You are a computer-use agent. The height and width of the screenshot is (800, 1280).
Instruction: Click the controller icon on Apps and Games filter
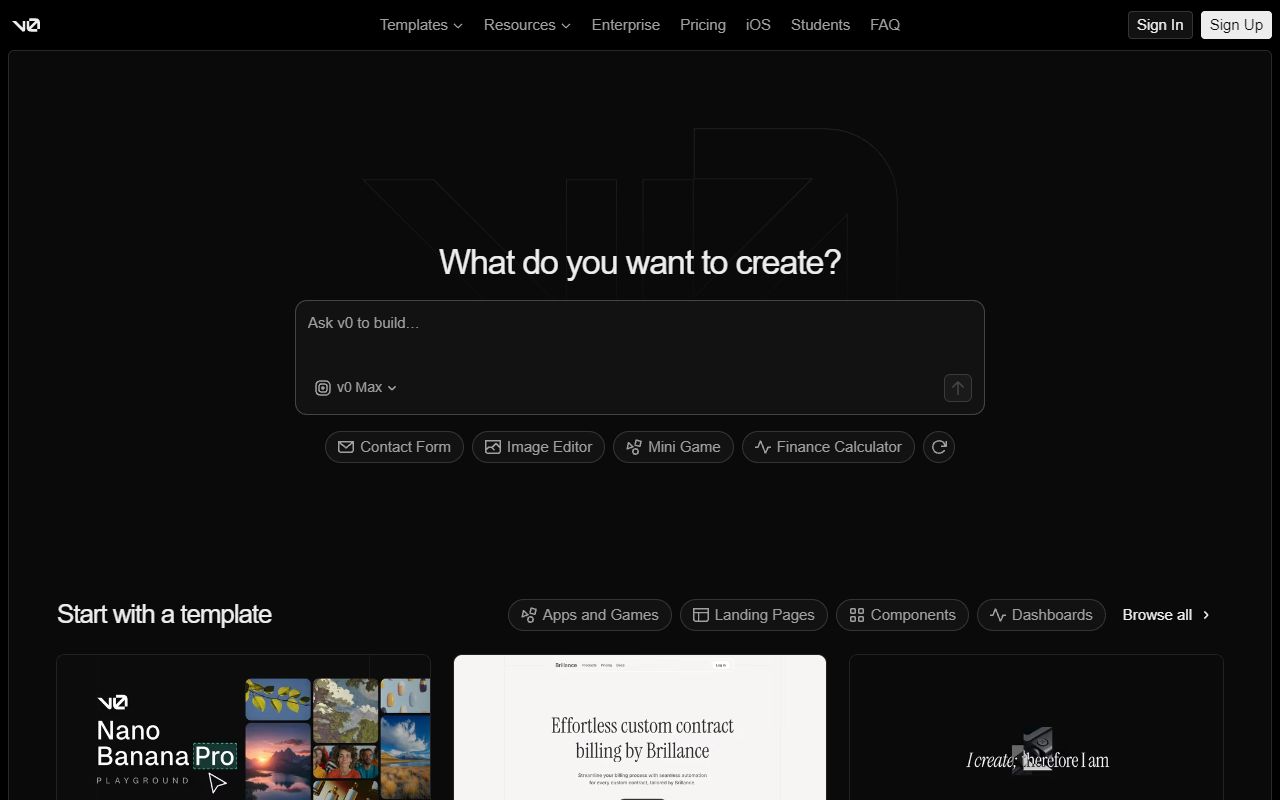528,615
